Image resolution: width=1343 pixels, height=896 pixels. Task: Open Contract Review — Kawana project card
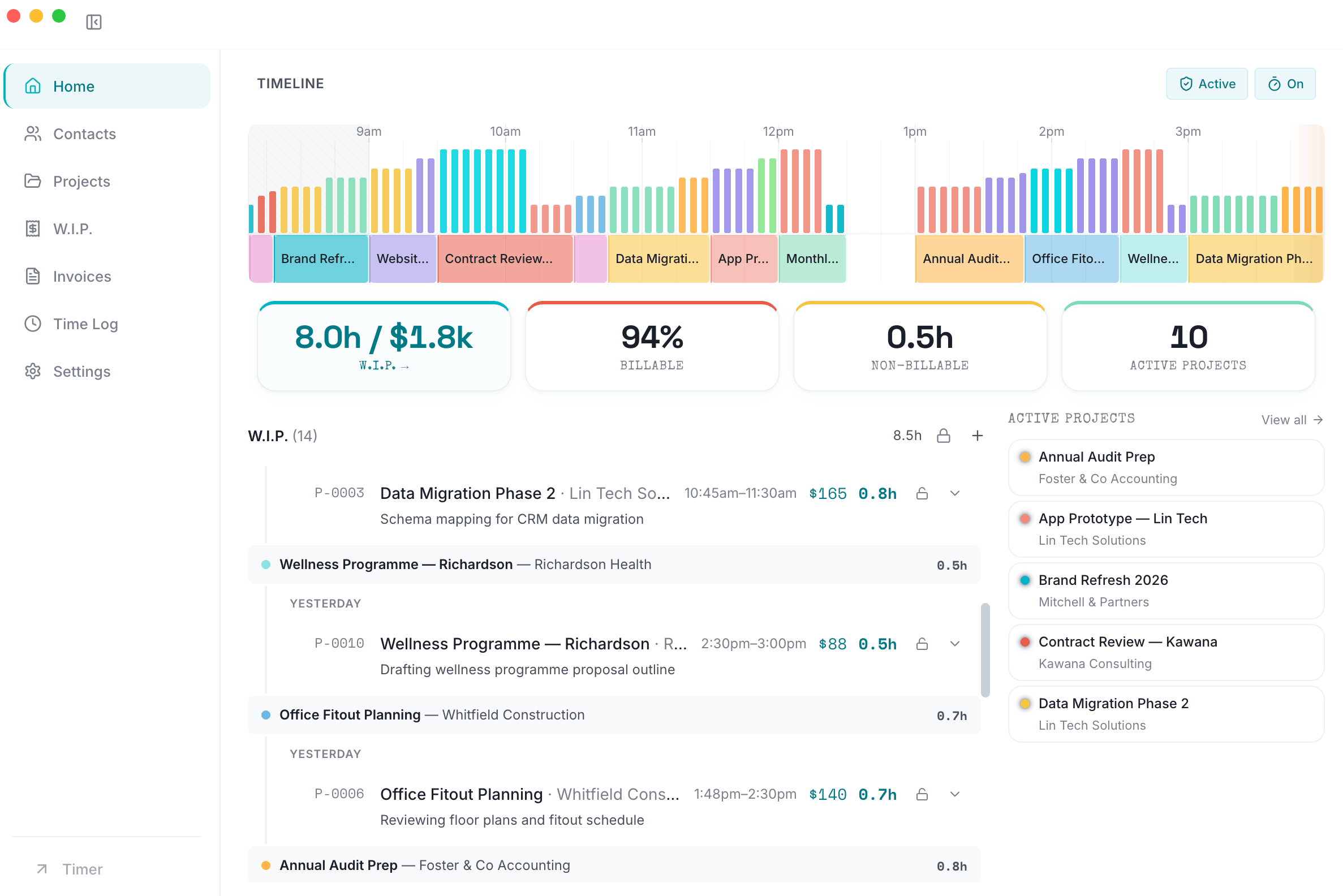[x=1166, y=653]
